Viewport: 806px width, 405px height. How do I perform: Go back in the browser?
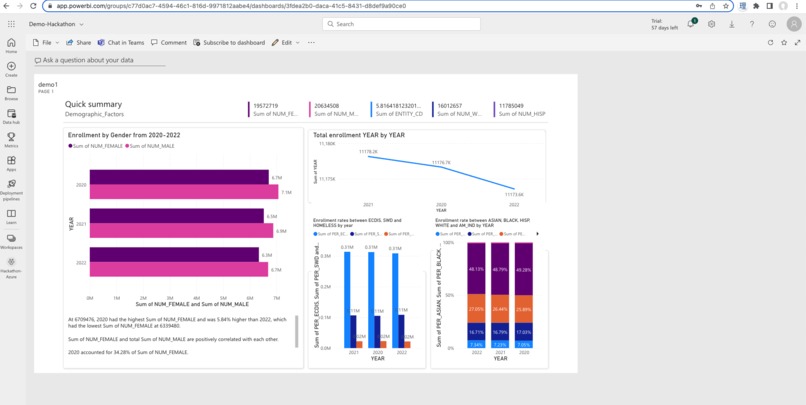(x=6, y=6)
